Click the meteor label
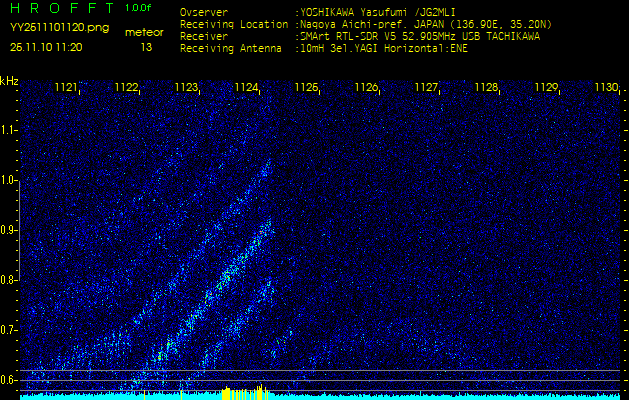The image size is (629, 400). pyautogui.click(x=144, y=32)
